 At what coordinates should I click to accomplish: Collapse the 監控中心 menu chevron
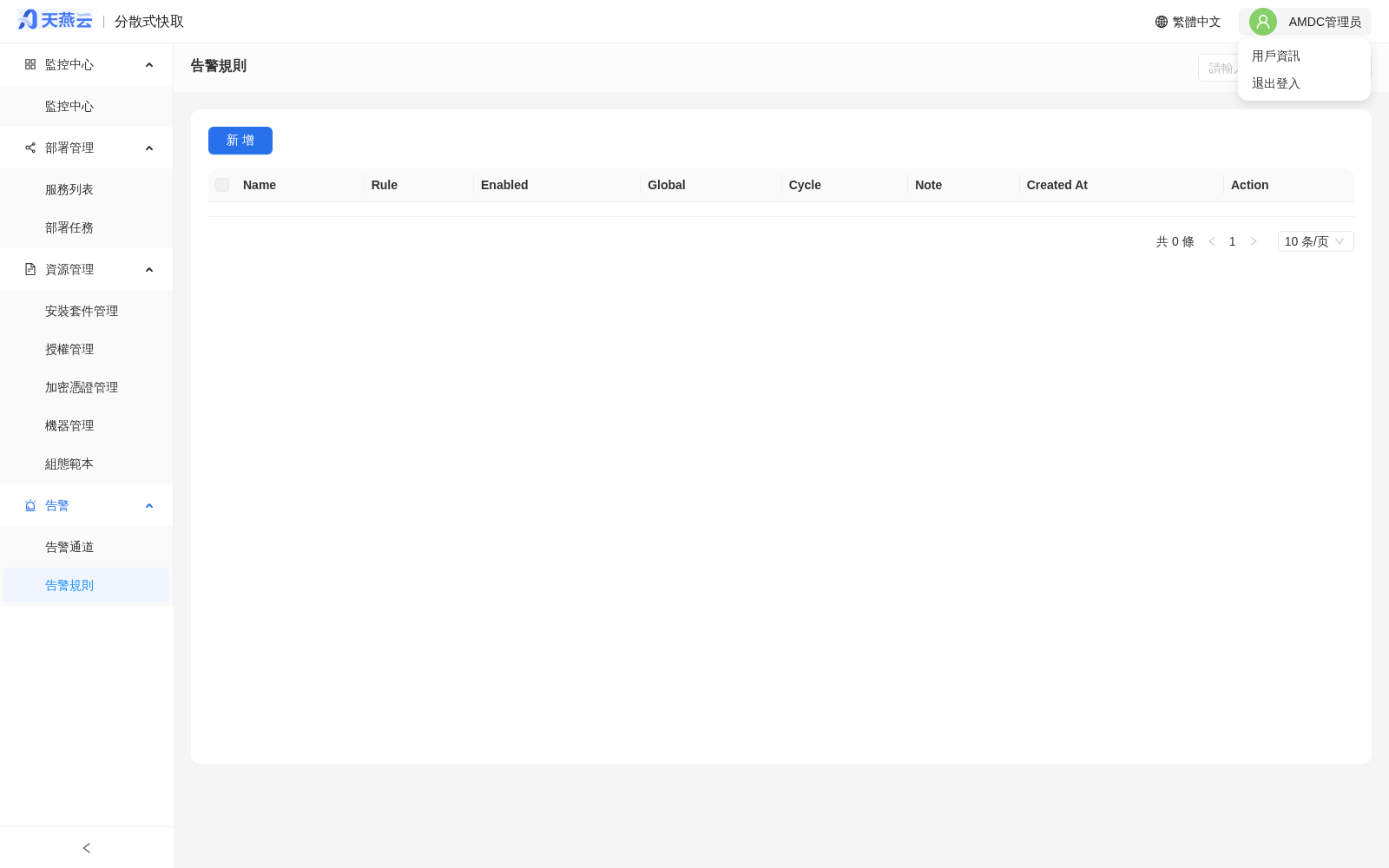point(149,65)
